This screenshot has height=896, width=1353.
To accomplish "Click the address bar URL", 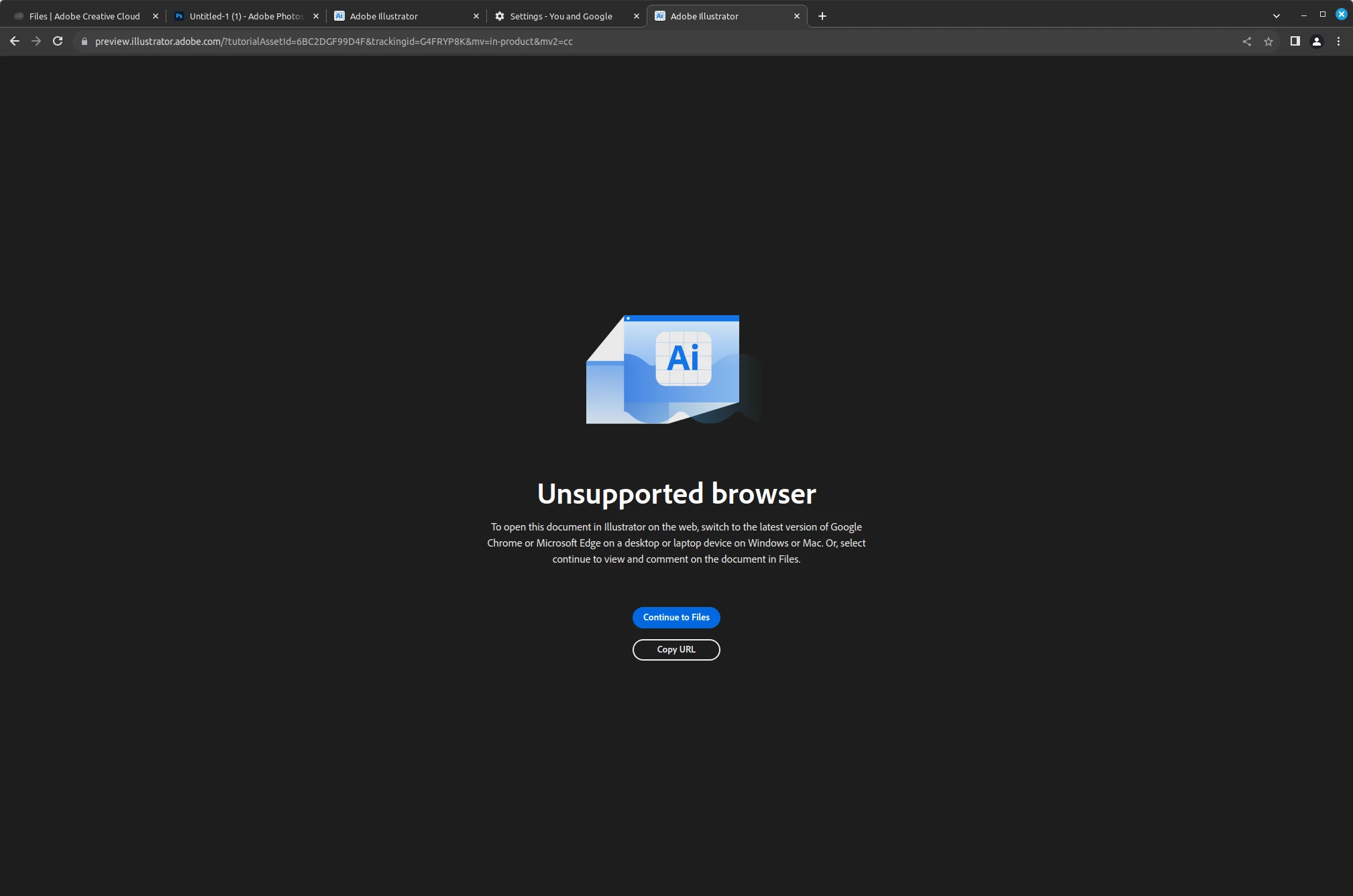I will 333,42.
